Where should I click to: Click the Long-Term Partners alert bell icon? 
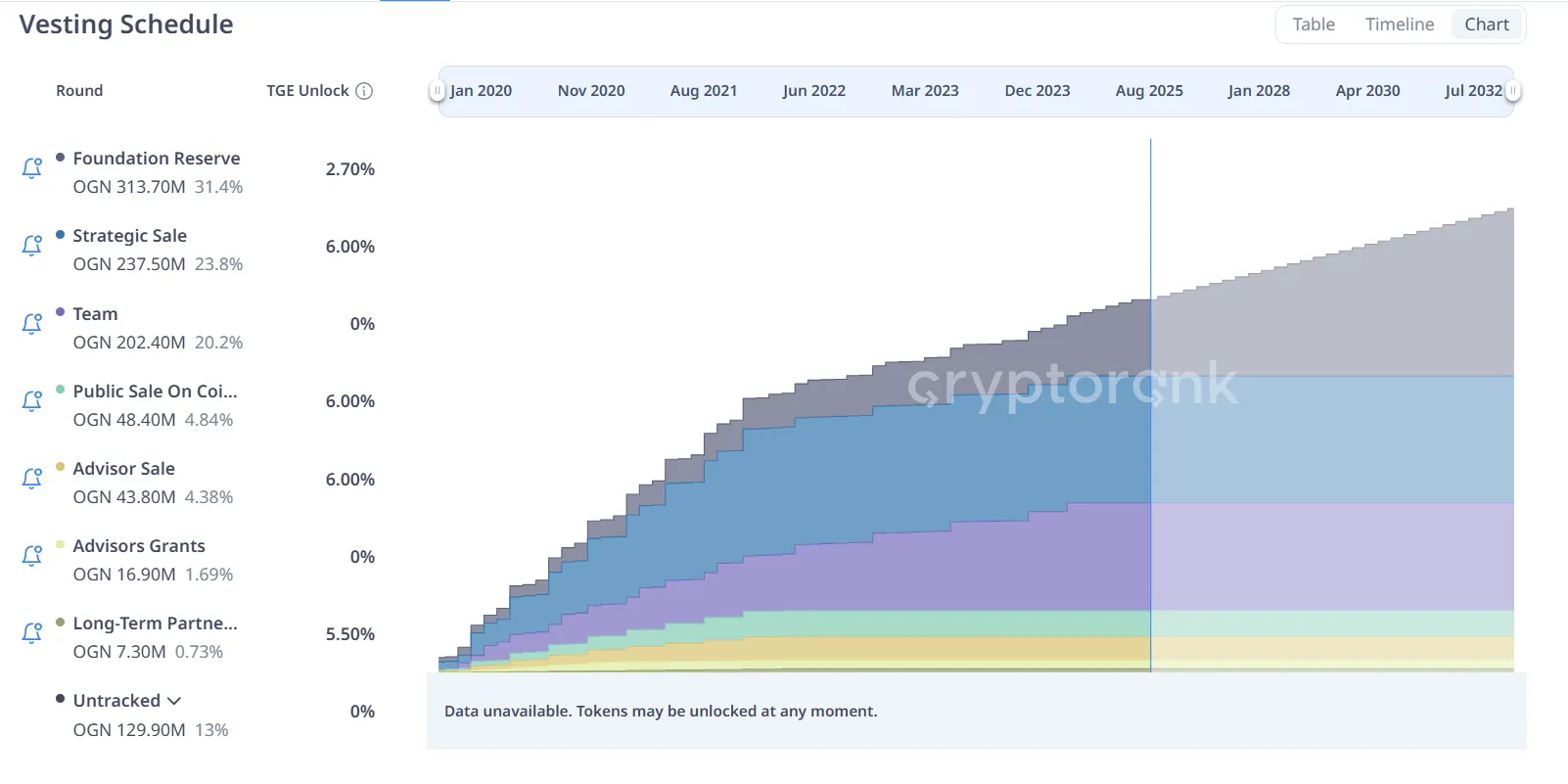tap(32, 633)
